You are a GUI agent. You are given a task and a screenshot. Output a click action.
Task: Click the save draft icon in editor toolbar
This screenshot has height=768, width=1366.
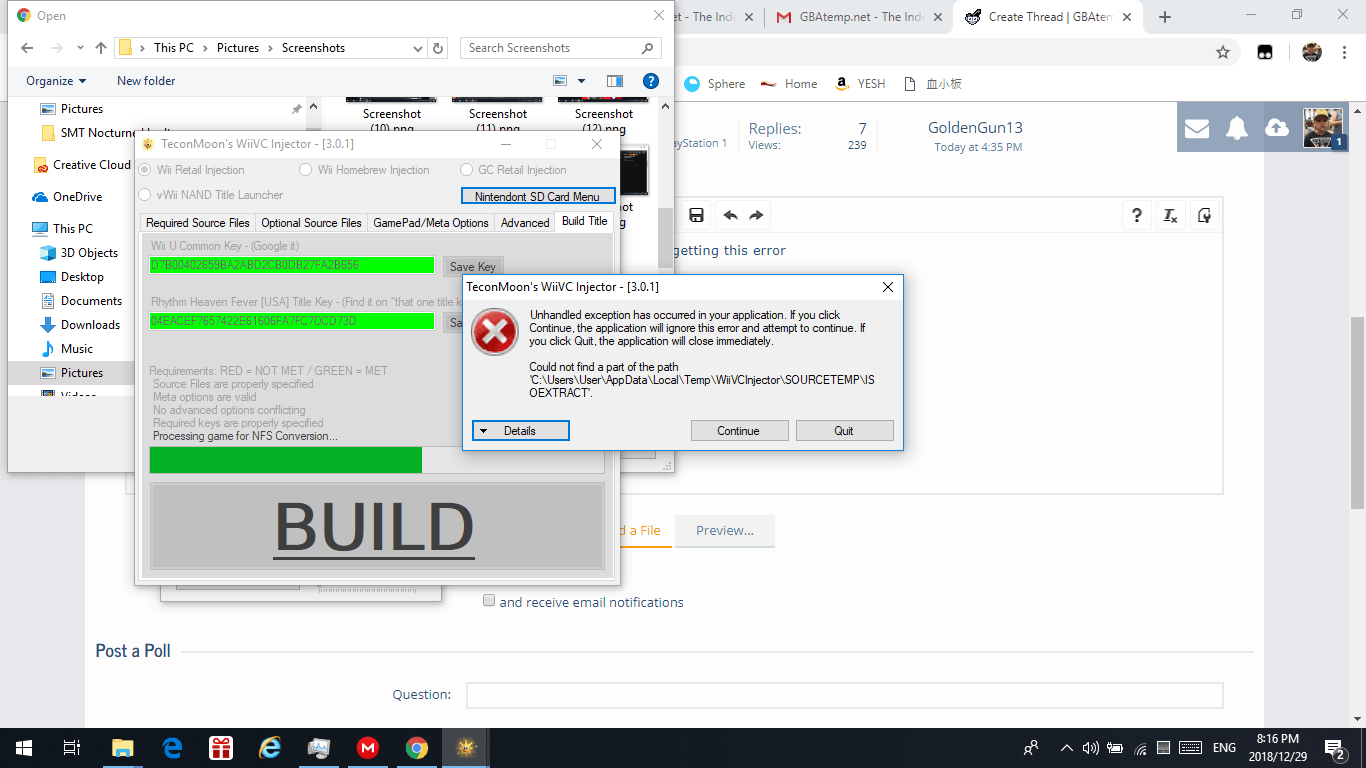[x=697, y=215]
